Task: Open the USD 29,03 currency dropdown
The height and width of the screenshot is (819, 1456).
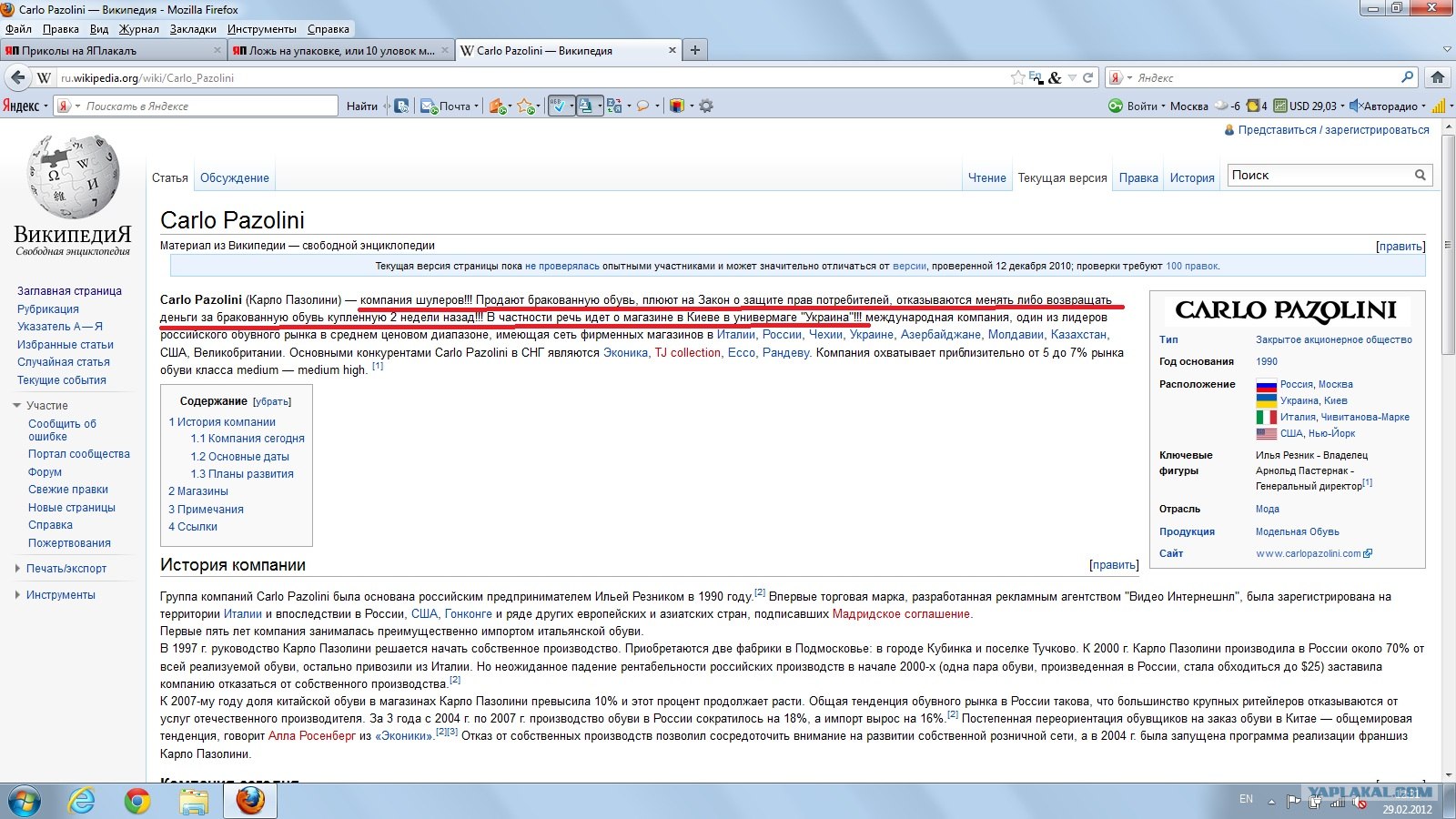Action: [x=1342, y=106]
